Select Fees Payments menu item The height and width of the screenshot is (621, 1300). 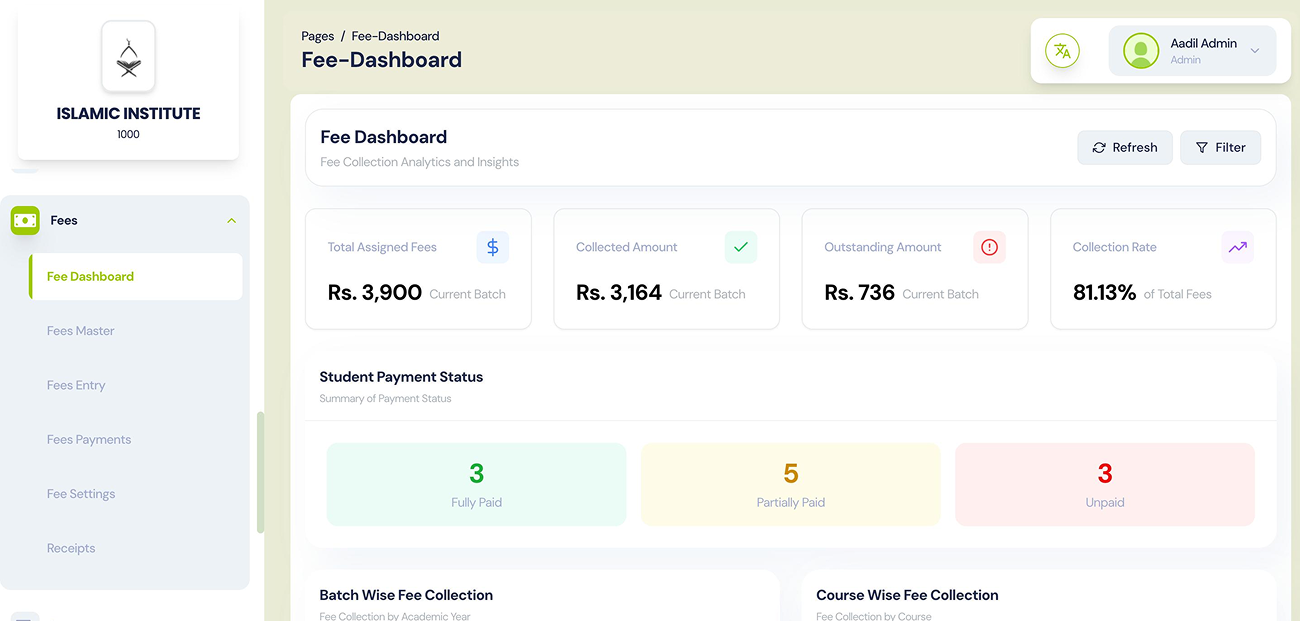coord(89,439)
